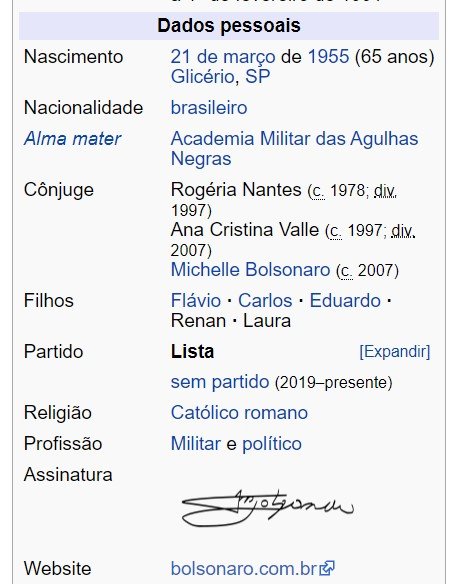Follow the Glicério birthplace link
The image size is (454, 584).
pyautogui.click(x=202, y=77)
